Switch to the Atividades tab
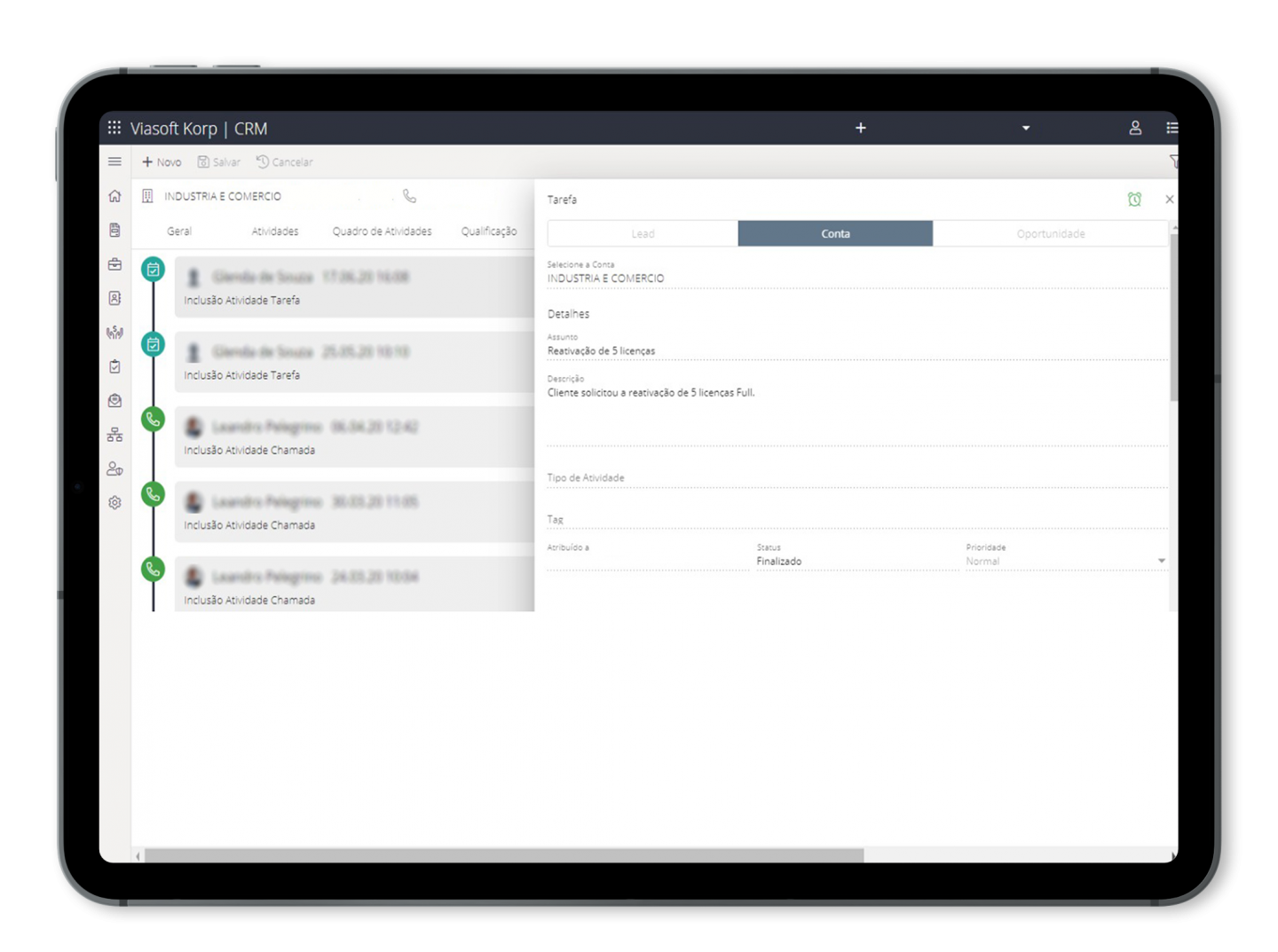The image size is (1278, 952). coord(275,232)
